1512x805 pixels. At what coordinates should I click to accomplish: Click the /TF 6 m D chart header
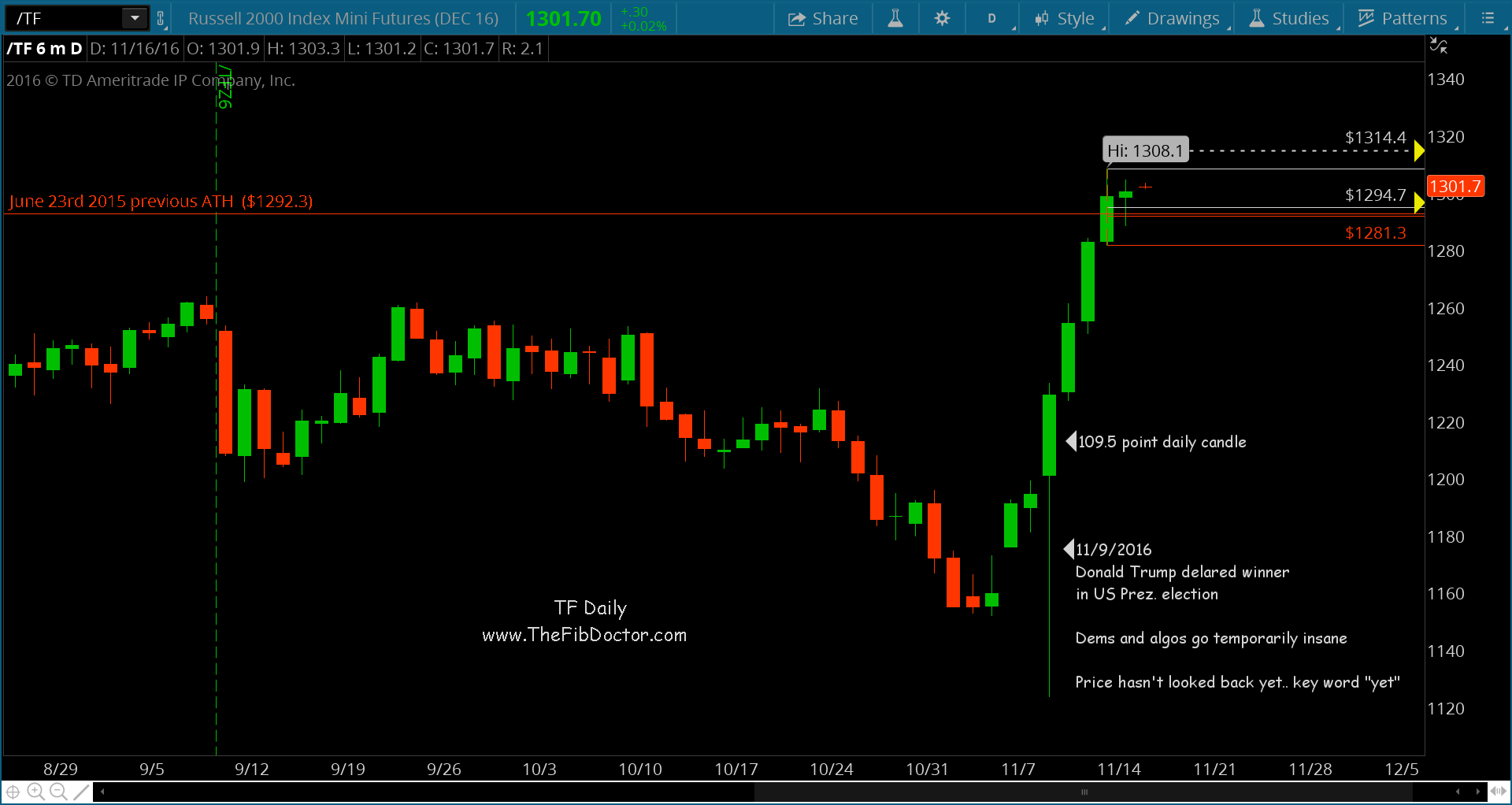pyautogui.click(x=44, y=49)
